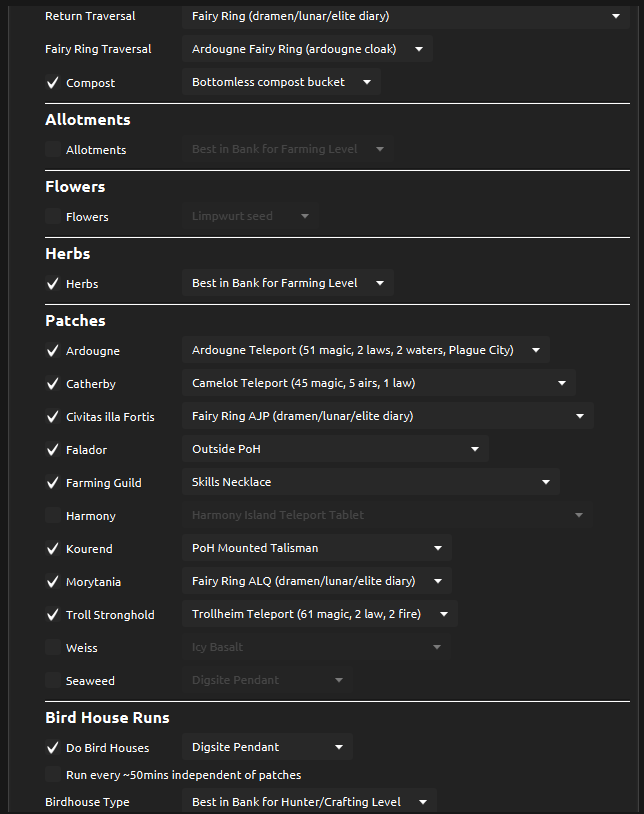The image size is (644, 814).
Task: Open the Birdhouse Type dropdown
Action: tap(309, 802)
